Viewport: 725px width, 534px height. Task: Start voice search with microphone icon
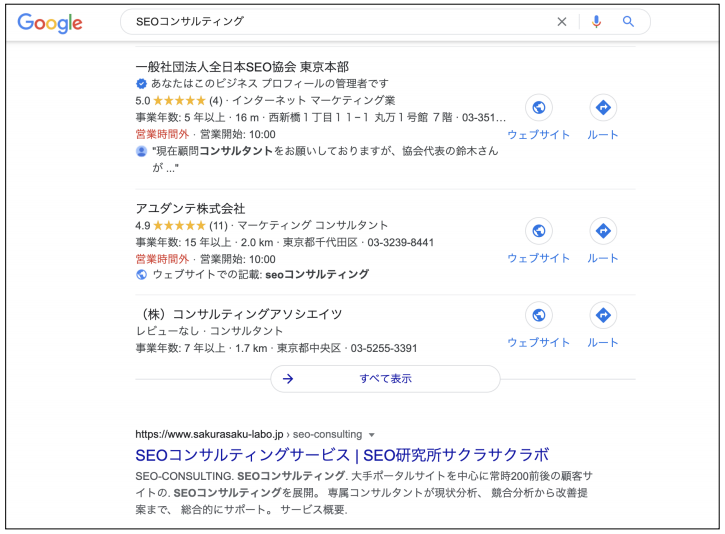click(x=596, y=21)
